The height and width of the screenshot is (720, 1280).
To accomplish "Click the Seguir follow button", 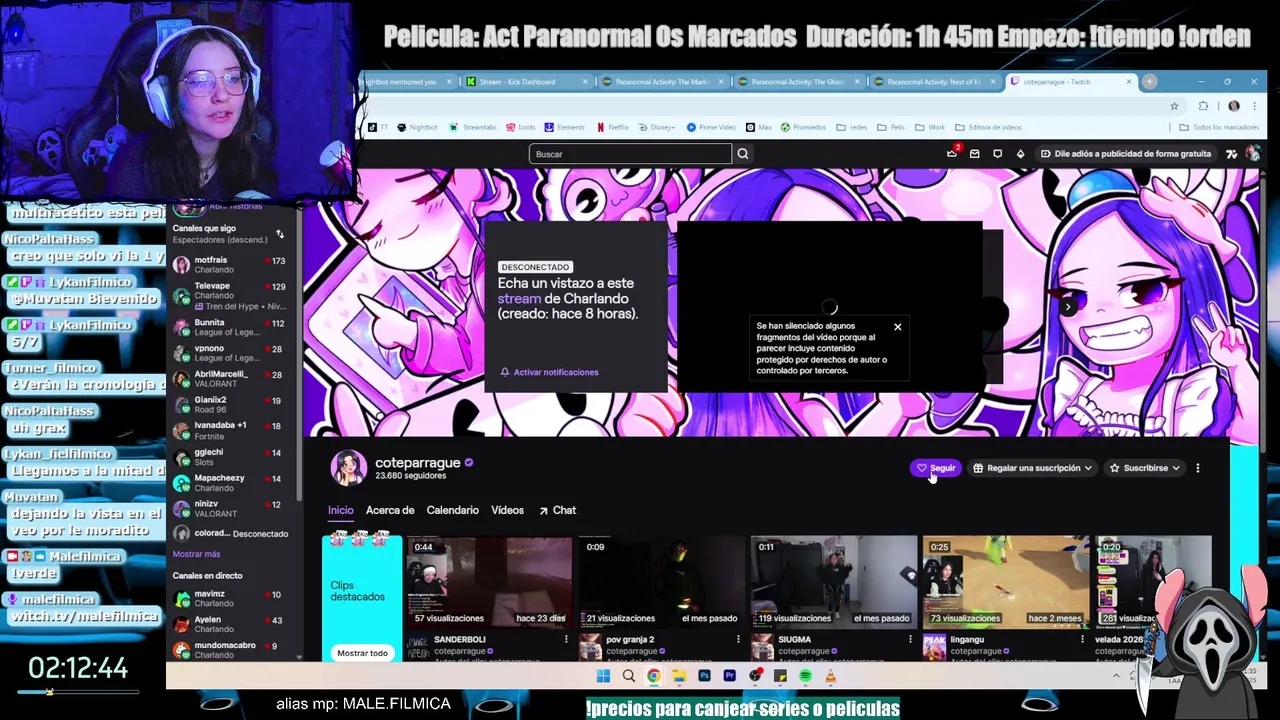I will point(936,468).
